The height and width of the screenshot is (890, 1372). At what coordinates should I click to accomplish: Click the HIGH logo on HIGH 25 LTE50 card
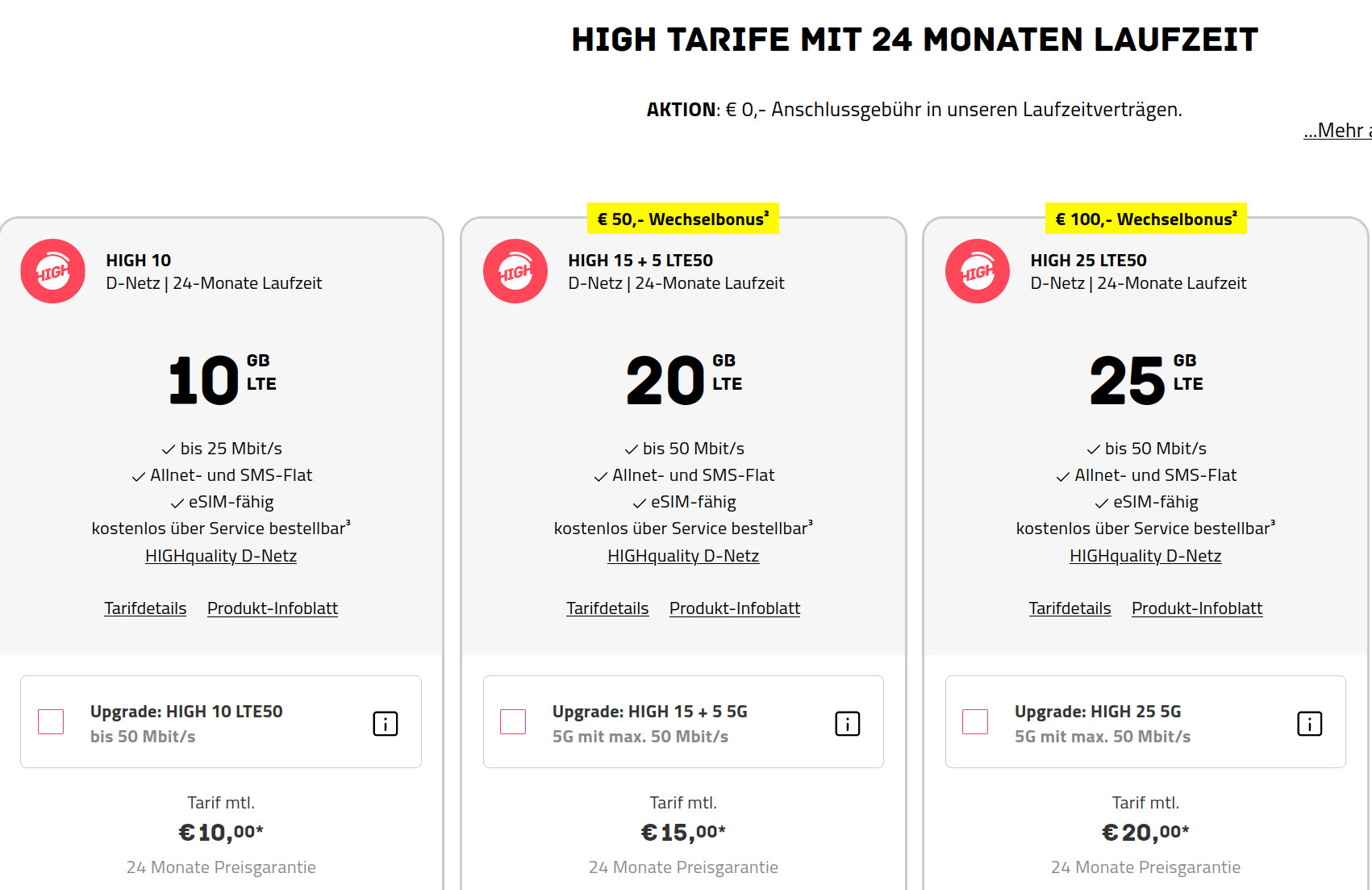click(978, 271)
